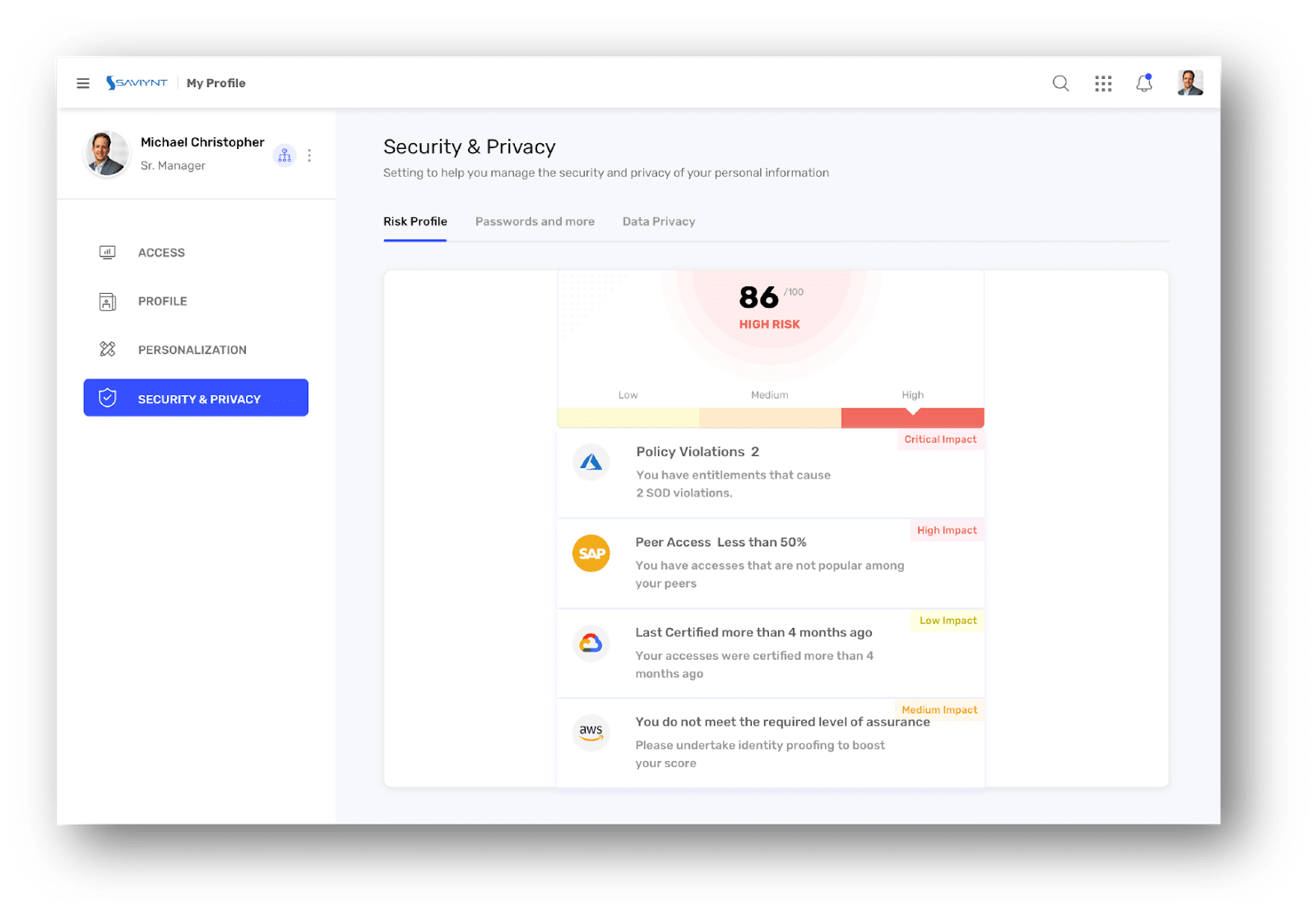The image size is (1316, 920).
Task: Click the red High segment of risk bar
Action: 912,418
